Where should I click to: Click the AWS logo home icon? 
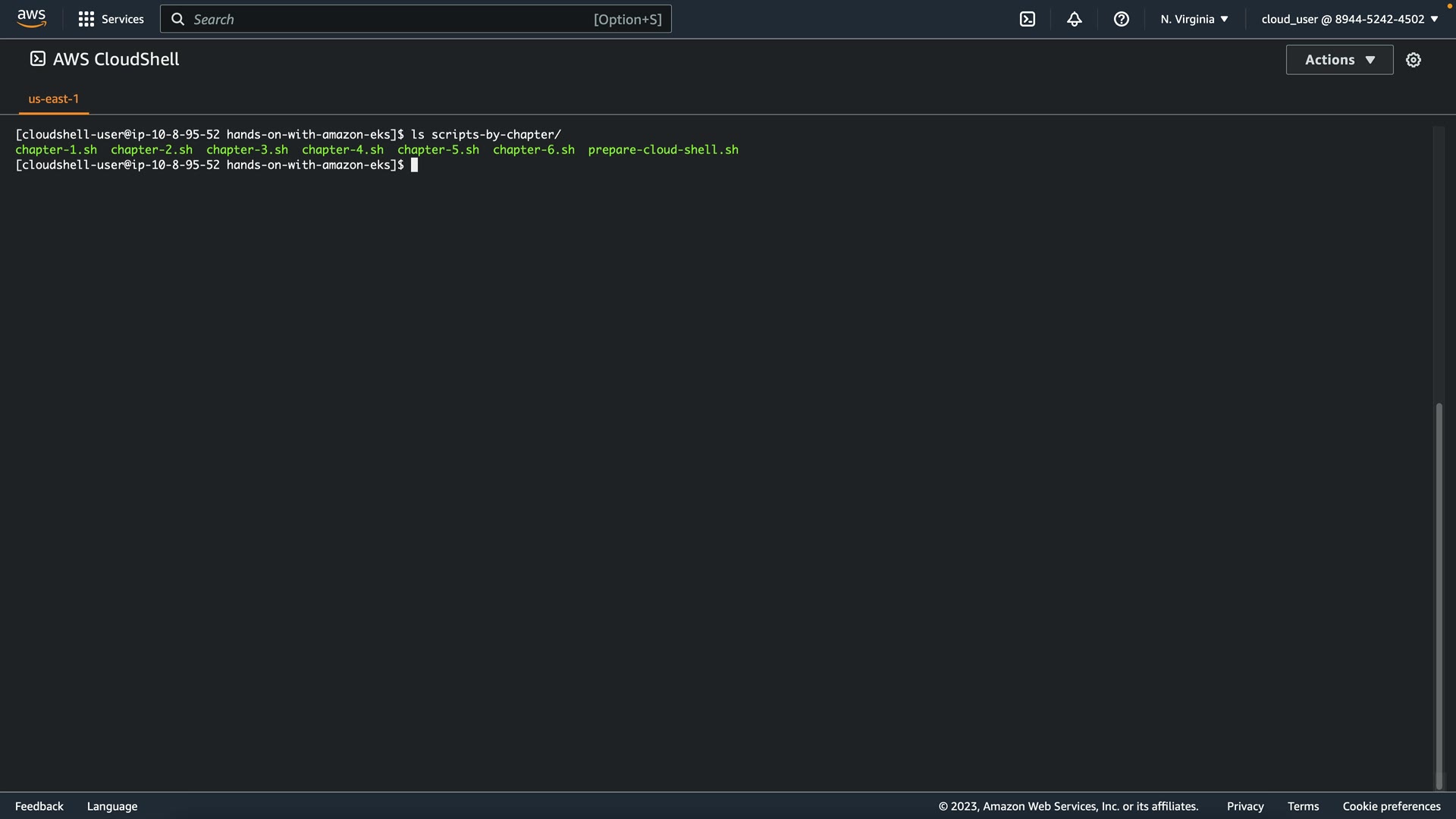(x=31, y=18)
